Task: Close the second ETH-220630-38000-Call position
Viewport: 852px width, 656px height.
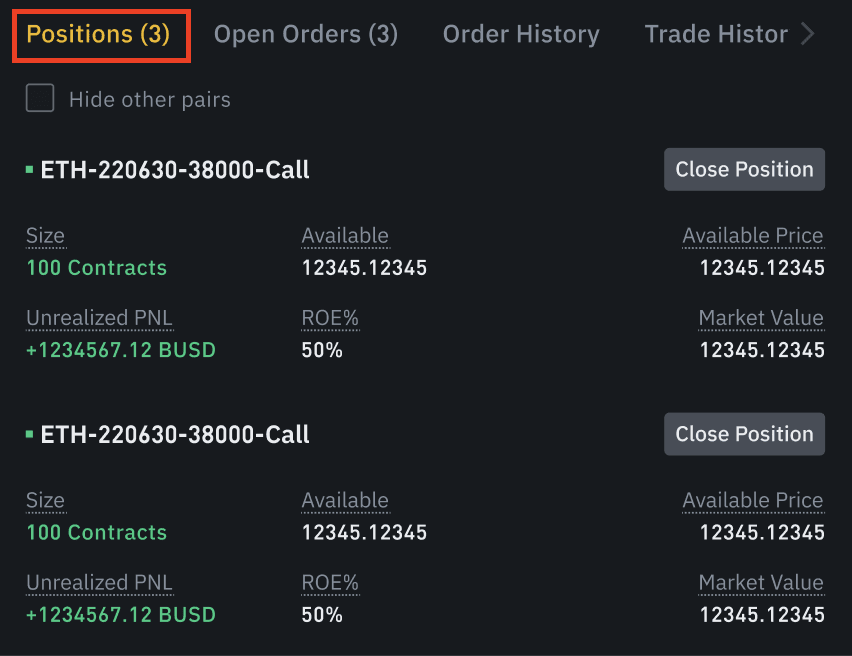Action: pyautogui.click(x=744, y=434)
